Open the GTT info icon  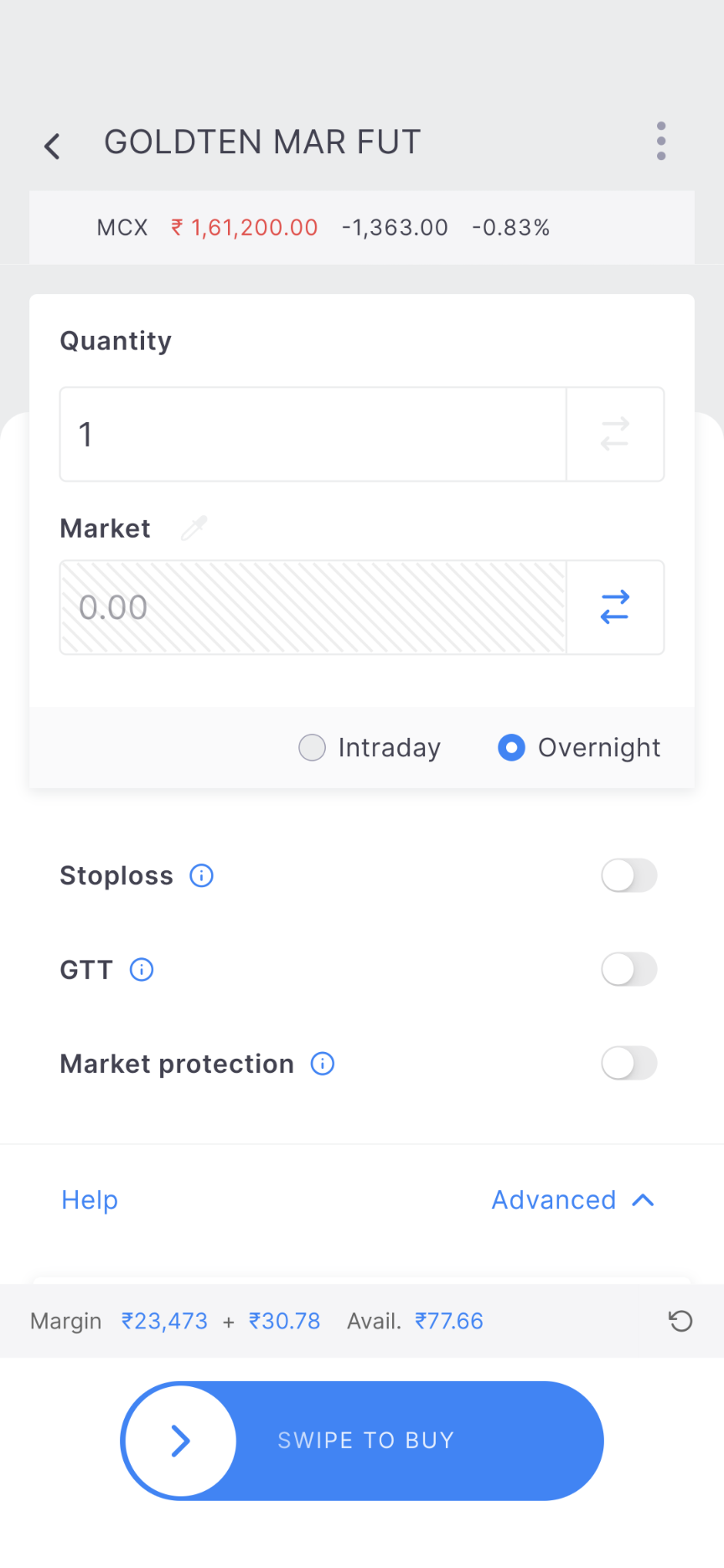[x=142, y=969]
